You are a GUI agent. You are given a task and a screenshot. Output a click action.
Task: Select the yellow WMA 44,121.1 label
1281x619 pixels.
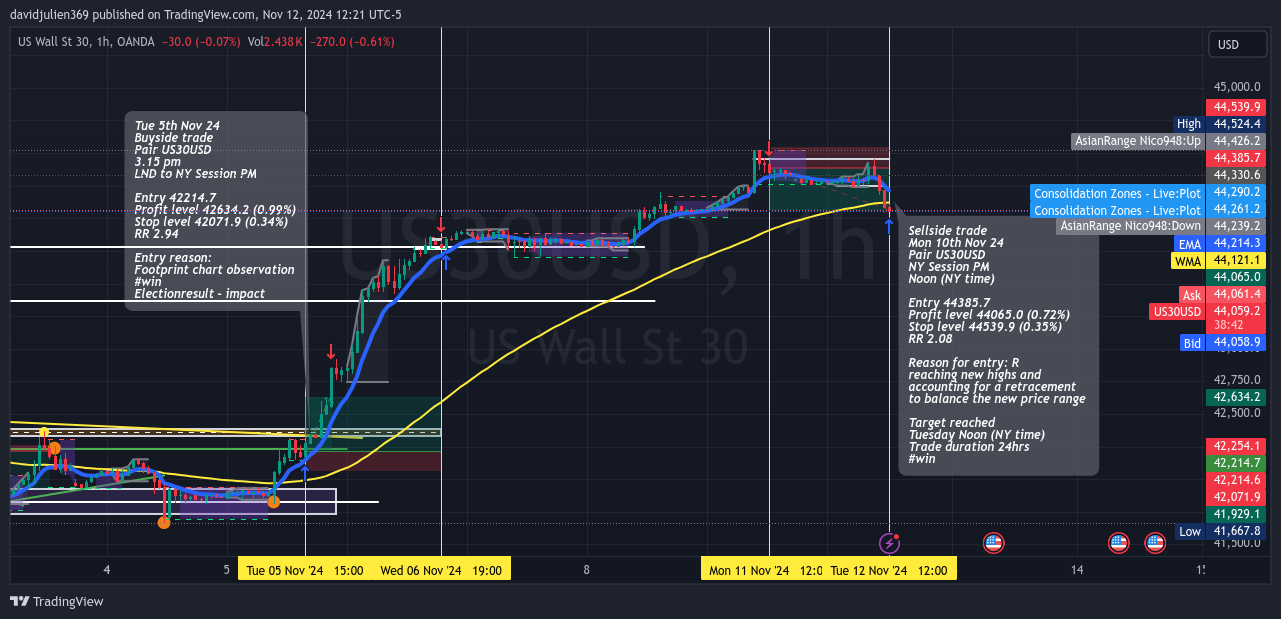pyautogui.click(x=1219, y=260)
